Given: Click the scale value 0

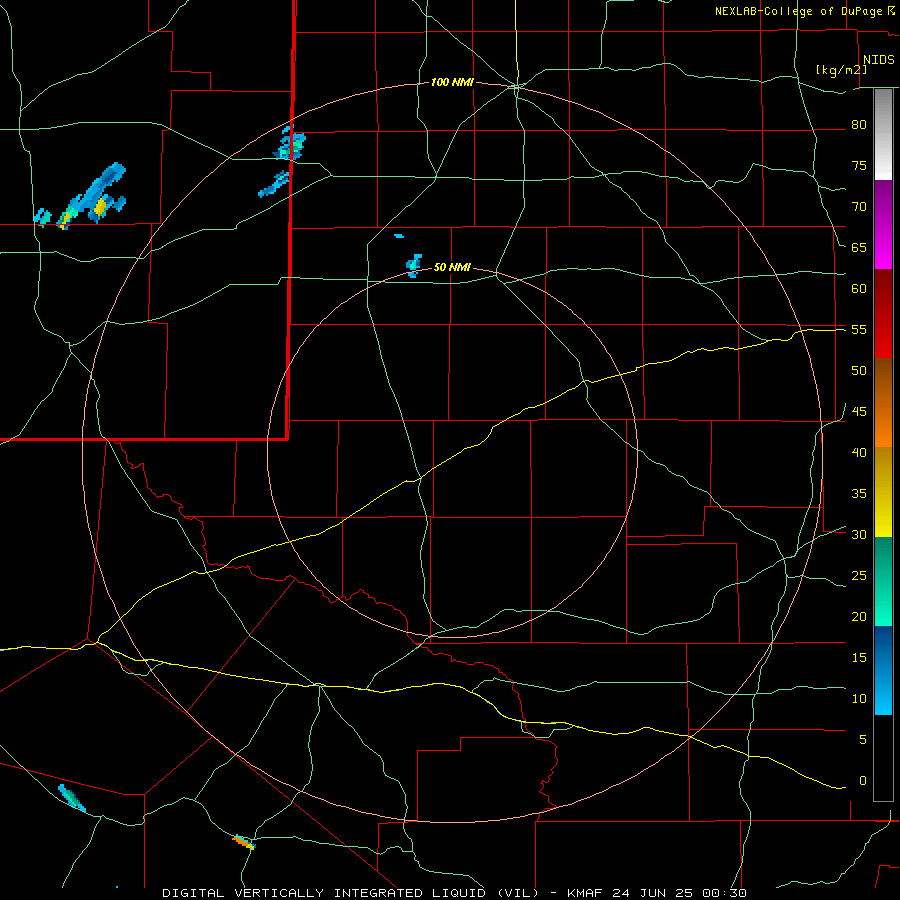Looking at the screenshot, I should coord(862,781).
